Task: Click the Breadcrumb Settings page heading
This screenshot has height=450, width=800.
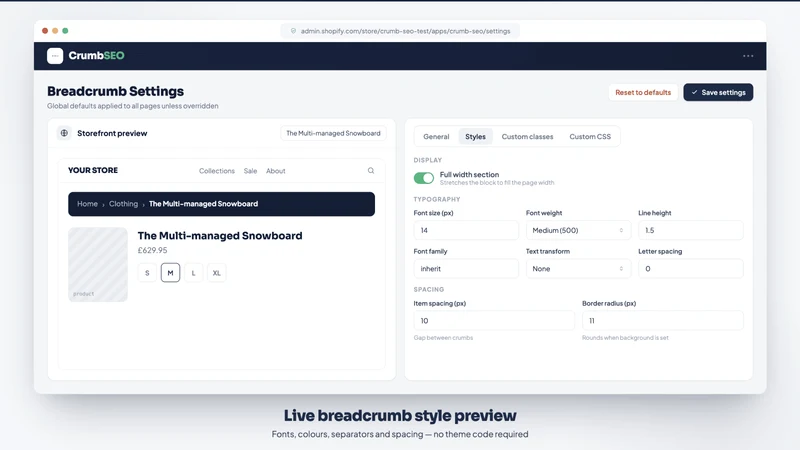Action: coord(115,91)
